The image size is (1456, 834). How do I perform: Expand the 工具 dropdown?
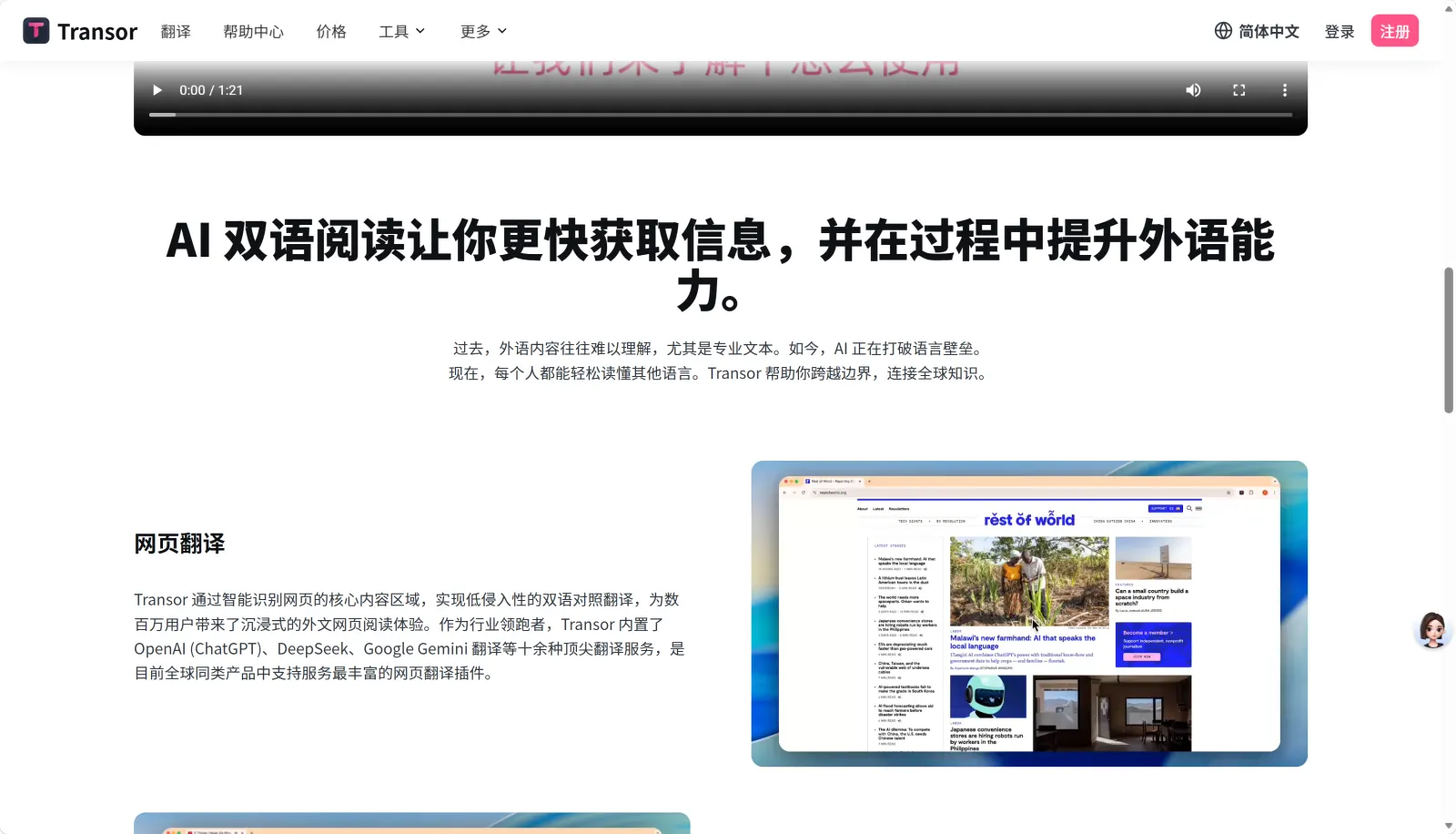pos(401,31)
